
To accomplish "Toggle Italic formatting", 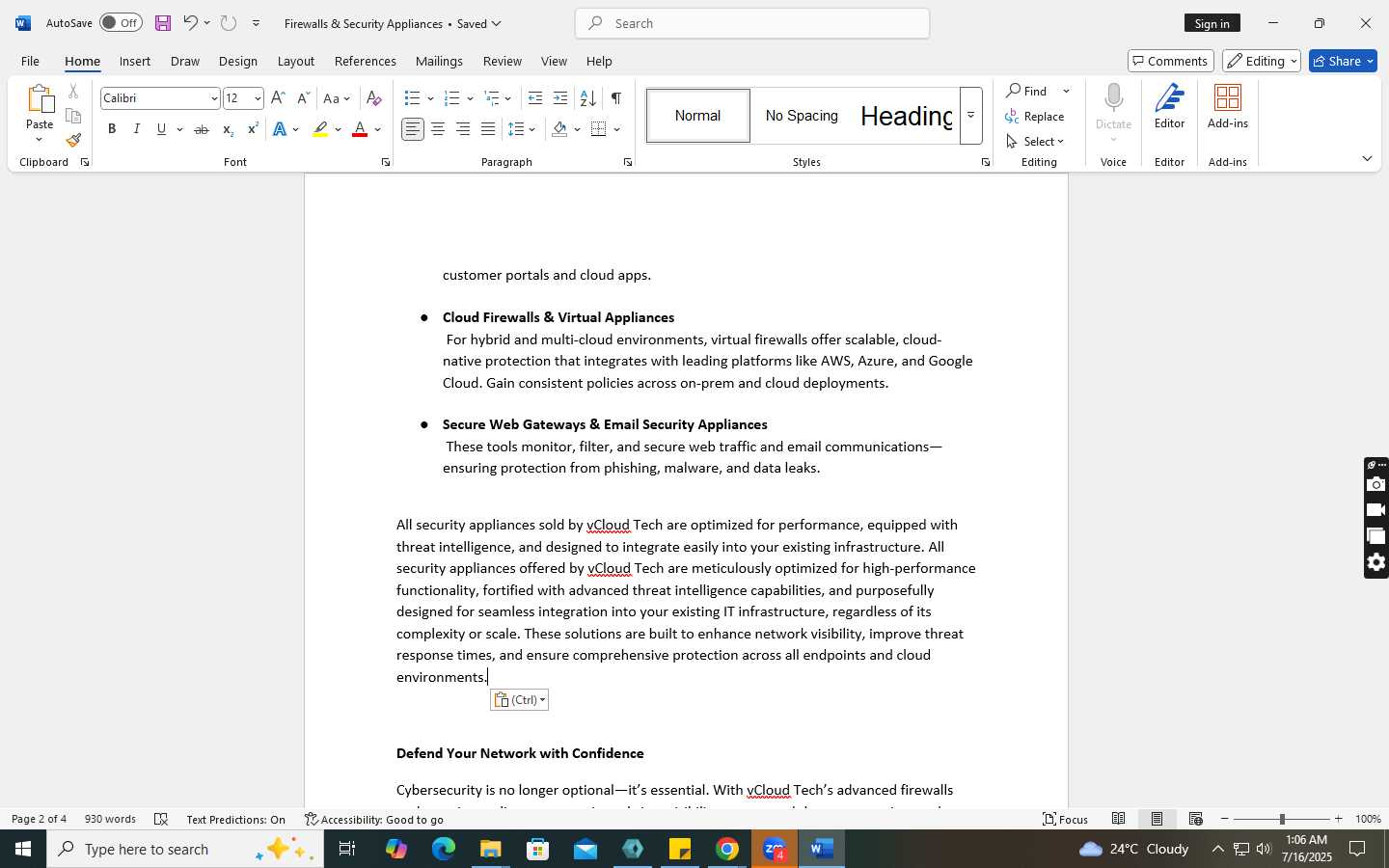I will (137, 129).
